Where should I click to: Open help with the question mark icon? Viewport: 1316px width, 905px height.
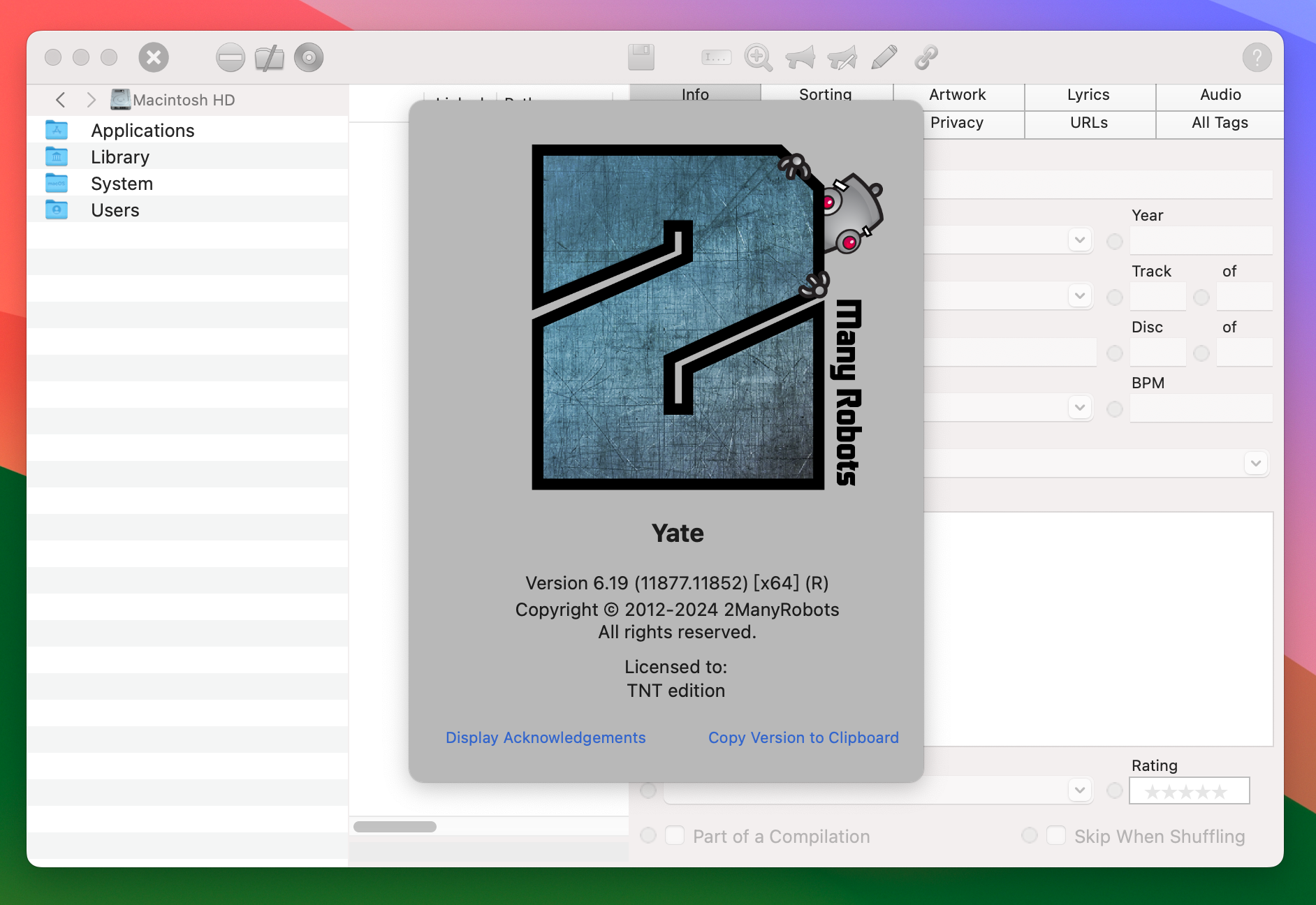[x=1257, y=57]
